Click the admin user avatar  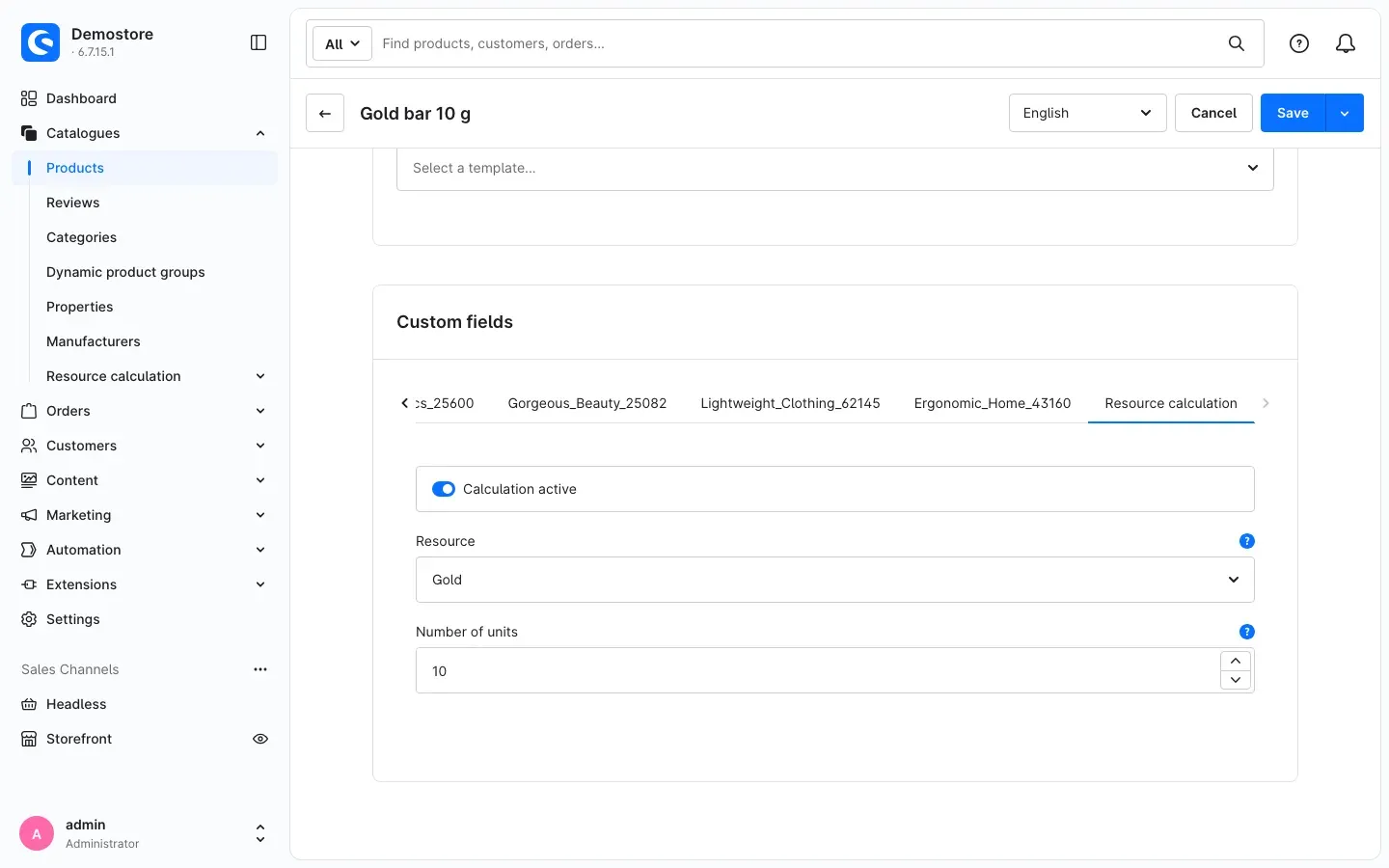tap(37, 833)
